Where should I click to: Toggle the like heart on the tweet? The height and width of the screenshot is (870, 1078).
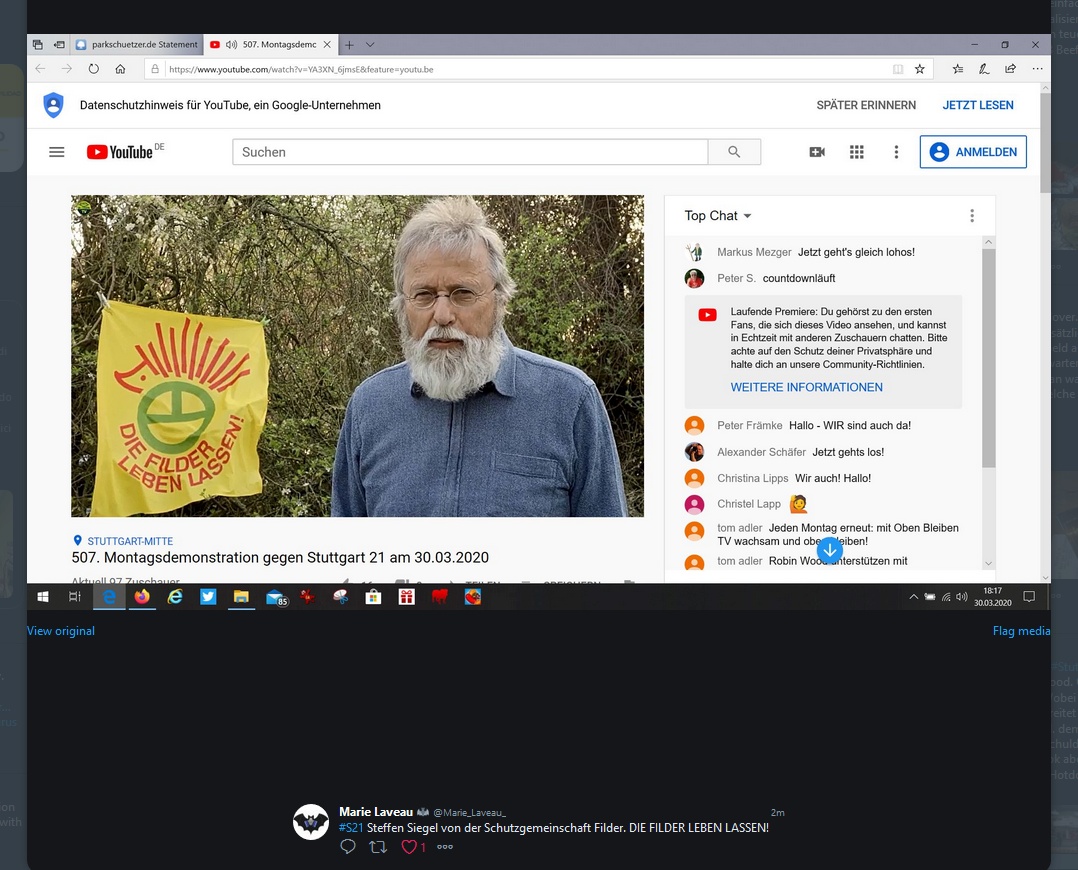pos(409,847)
